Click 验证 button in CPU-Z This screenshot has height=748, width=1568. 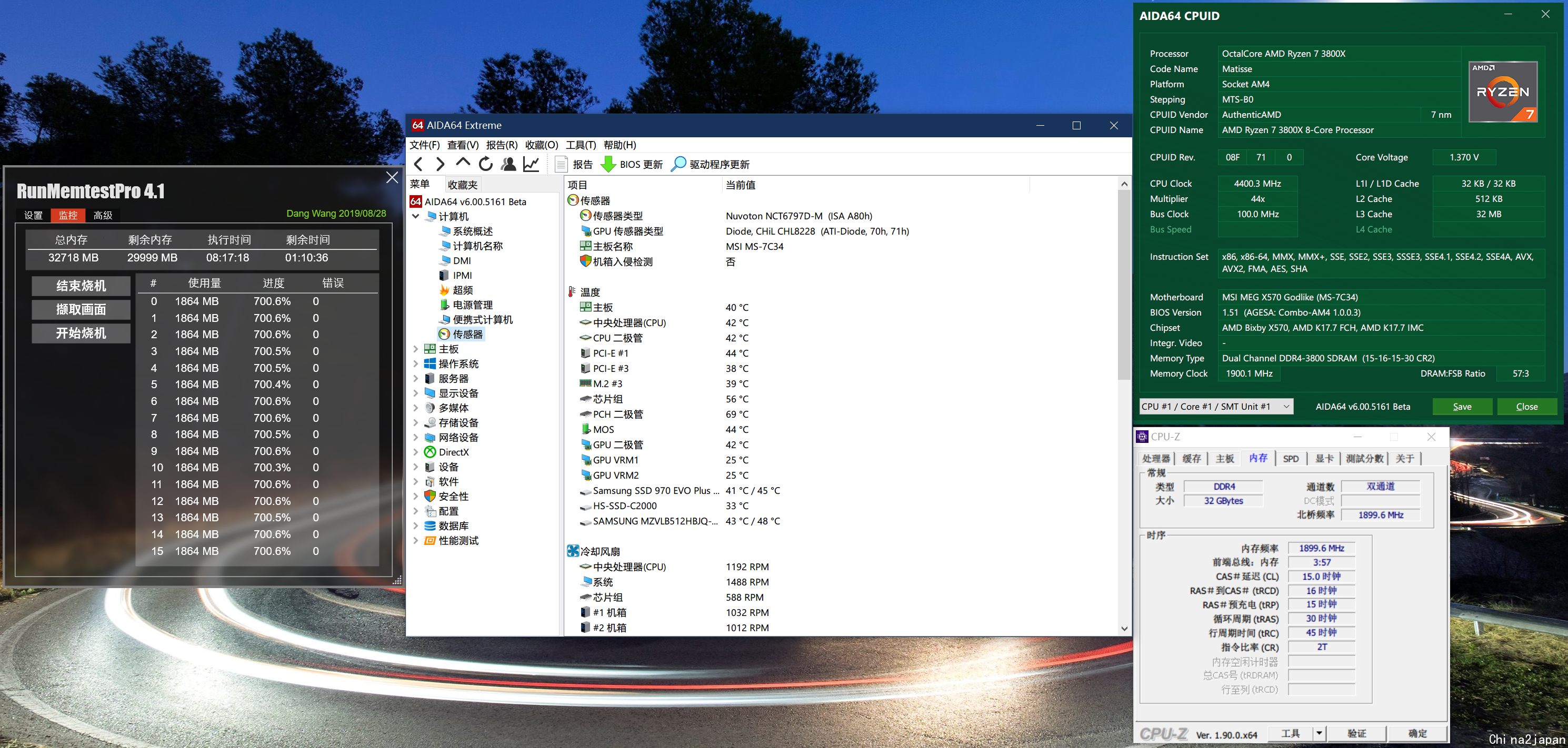point(1356,733)
